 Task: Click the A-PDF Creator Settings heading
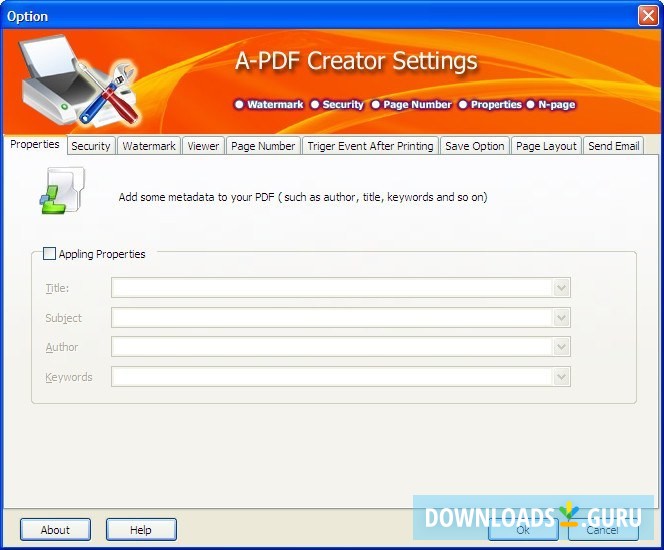point(356,61)
